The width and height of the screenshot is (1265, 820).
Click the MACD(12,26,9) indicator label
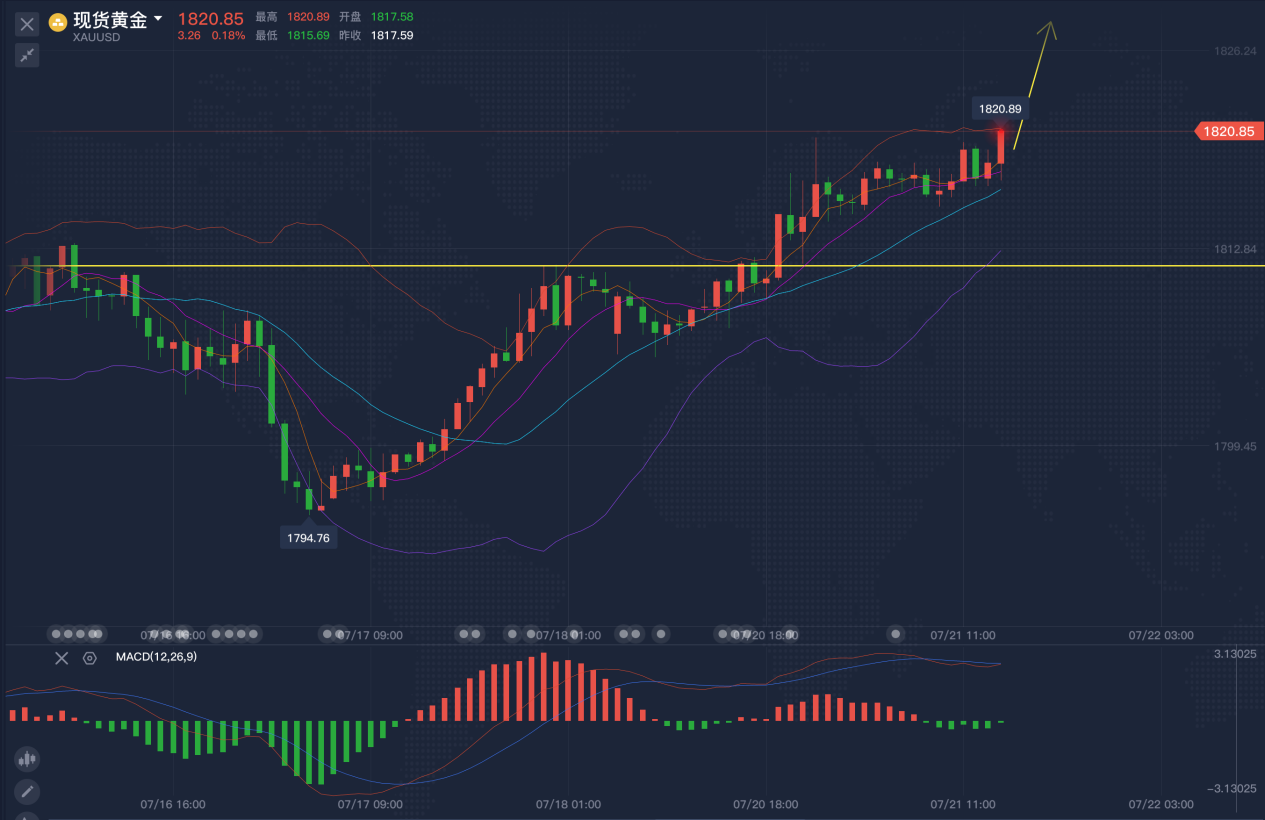[155, 657]
